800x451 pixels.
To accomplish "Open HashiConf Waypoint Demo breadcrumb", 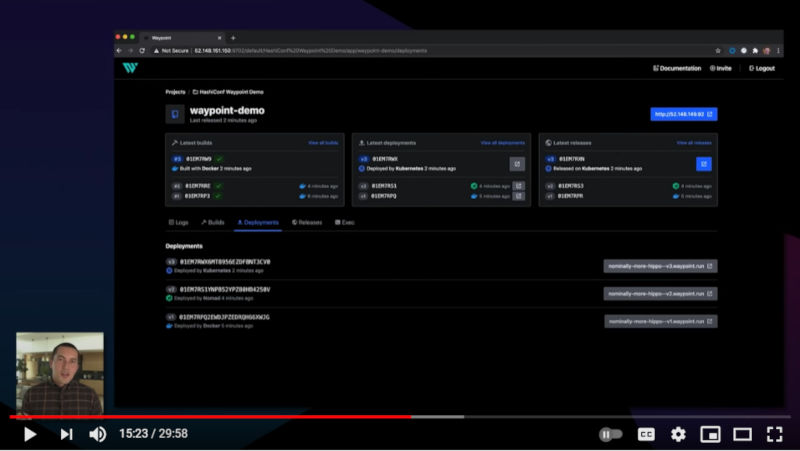I will point(228,92).
